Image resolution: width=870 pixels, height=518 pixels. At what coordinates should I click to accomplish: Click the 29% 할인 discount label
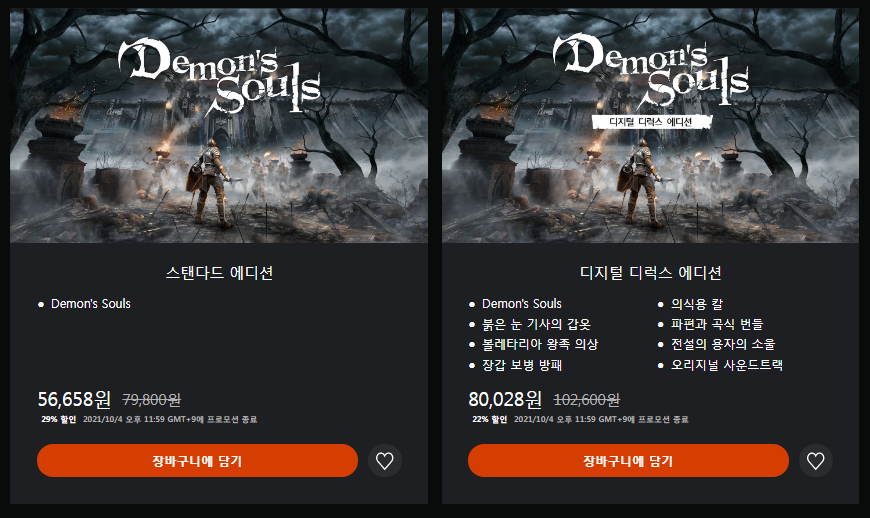point(58,419)
